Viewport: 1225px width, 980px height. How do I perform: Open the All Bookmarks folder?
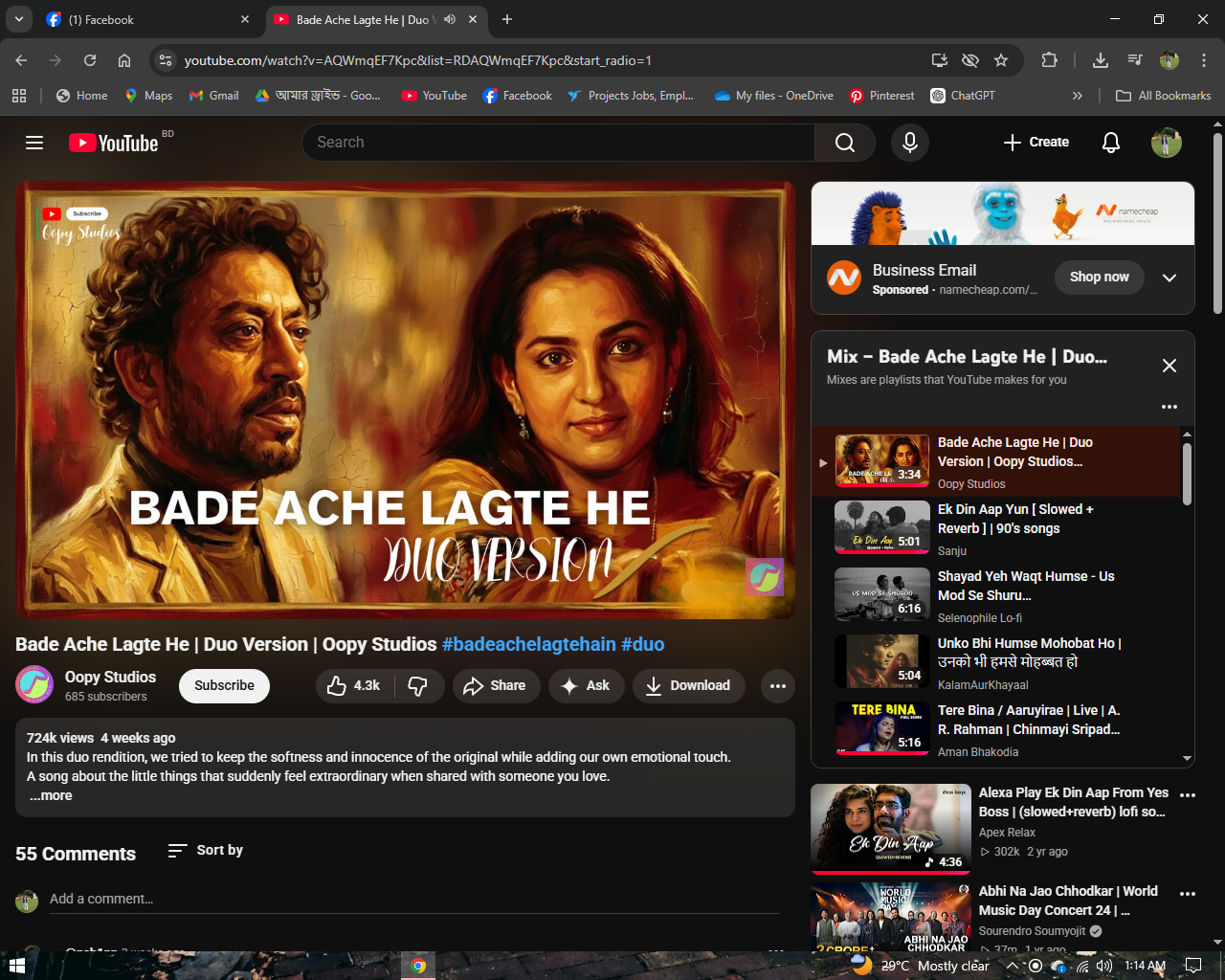pos(1164,96)
